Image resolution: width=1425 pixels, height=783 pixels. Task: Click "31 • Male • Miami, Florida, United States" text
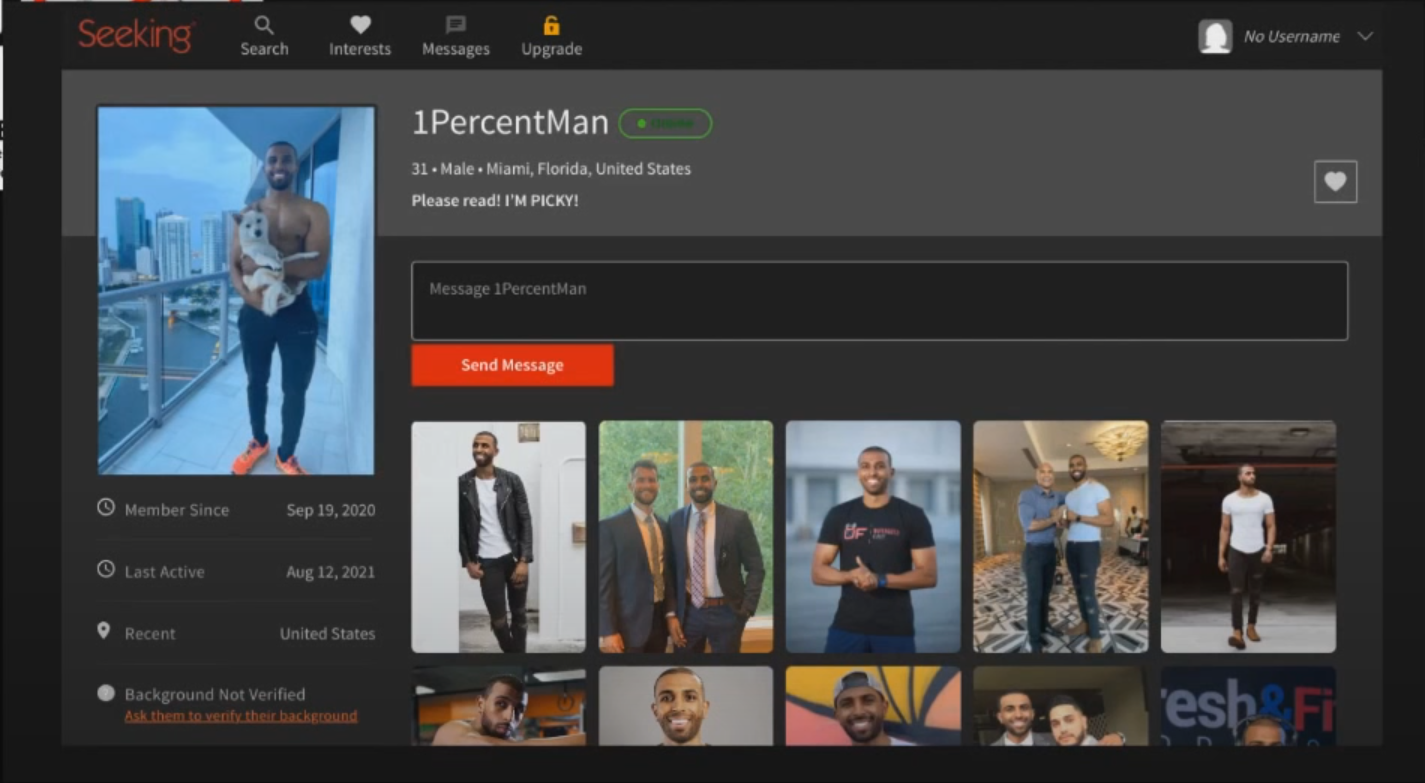[551, 169]
